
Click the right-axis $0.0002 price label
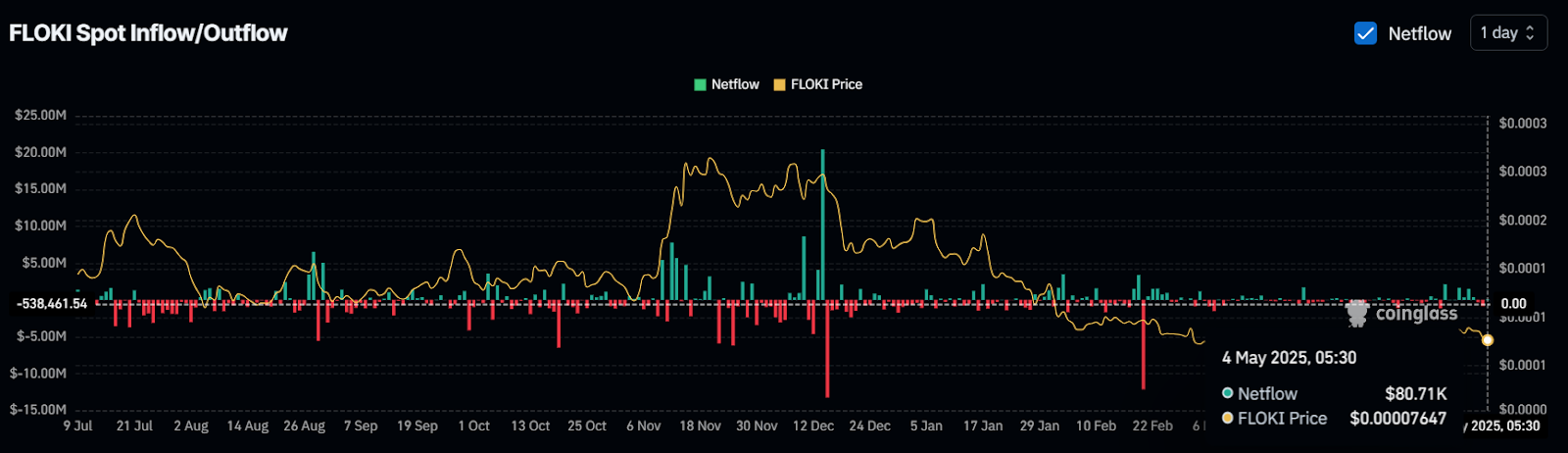pos(1523,221)
